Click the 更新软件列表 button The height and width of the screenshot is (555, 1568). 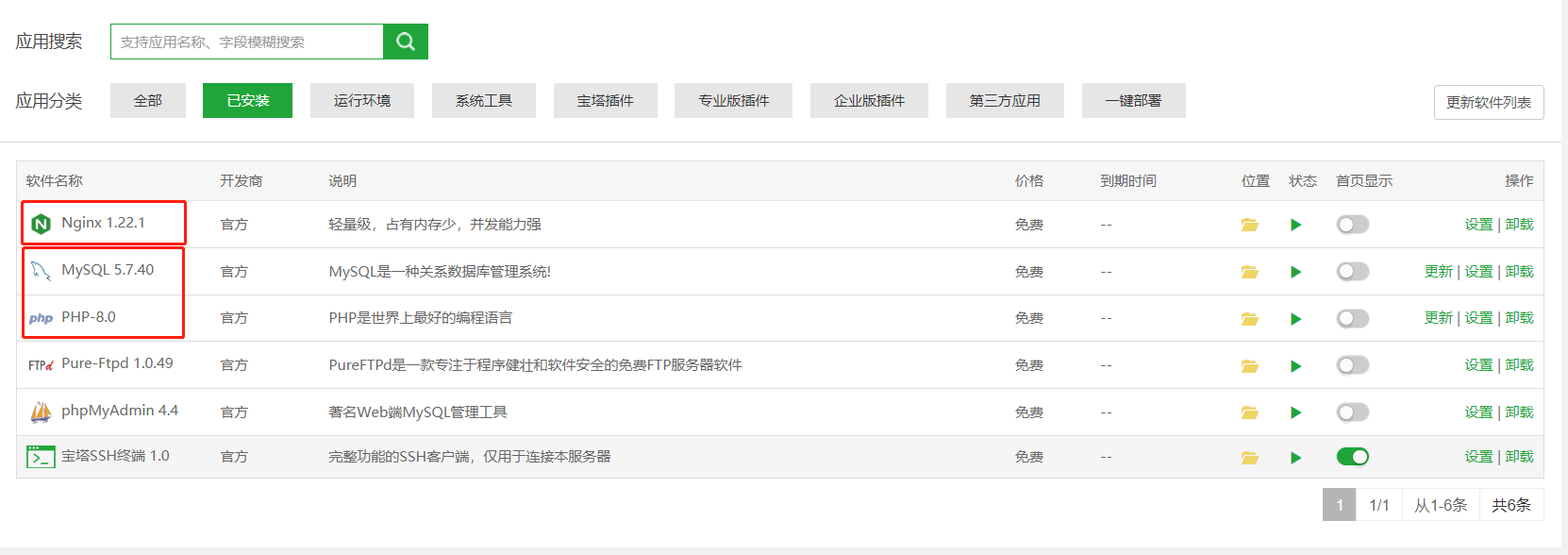point(1489,102)
